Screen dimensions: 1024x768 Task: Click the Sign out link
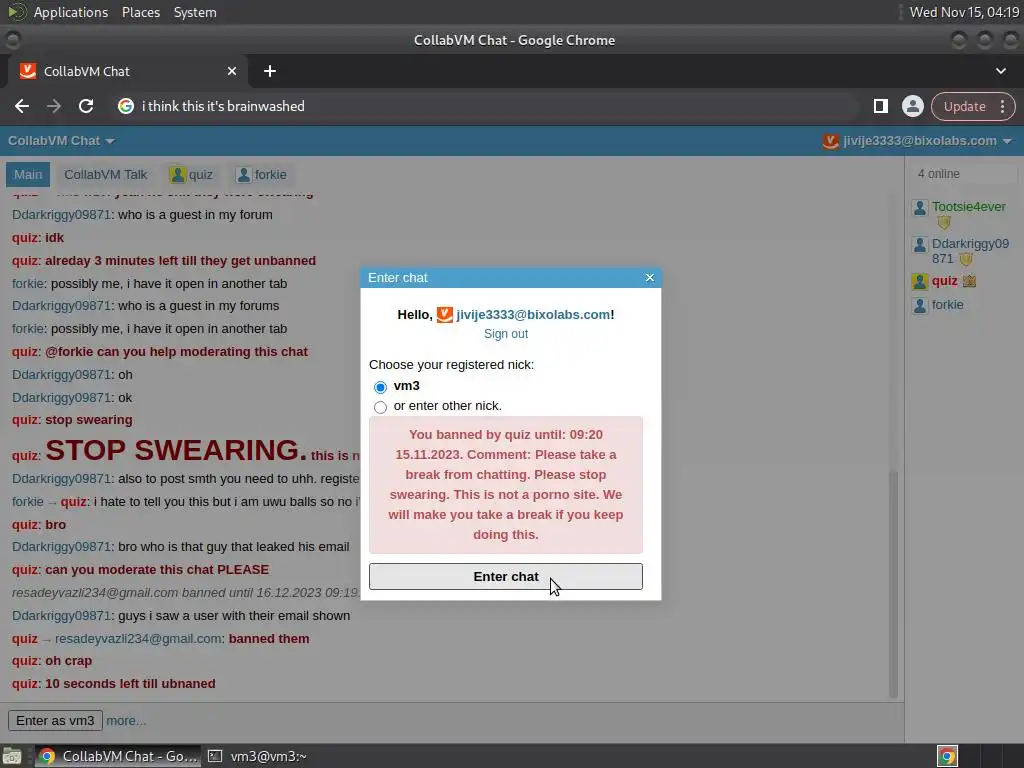(505, 334)
